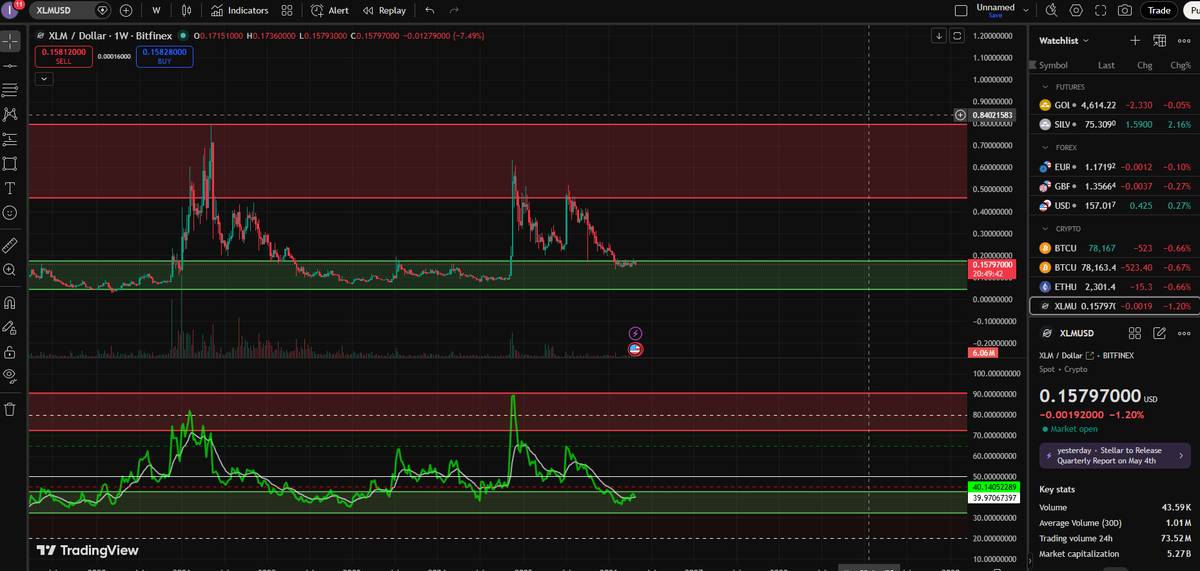Viewport: 1200px width, 571px height.
Task: Open the forecasting and measurement tools
Action: tap(10, 139)
